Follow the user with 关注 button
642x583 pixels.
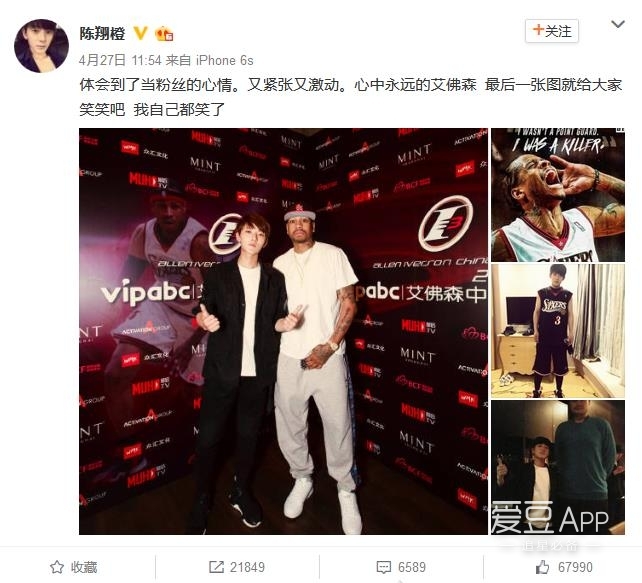point(552,31)
